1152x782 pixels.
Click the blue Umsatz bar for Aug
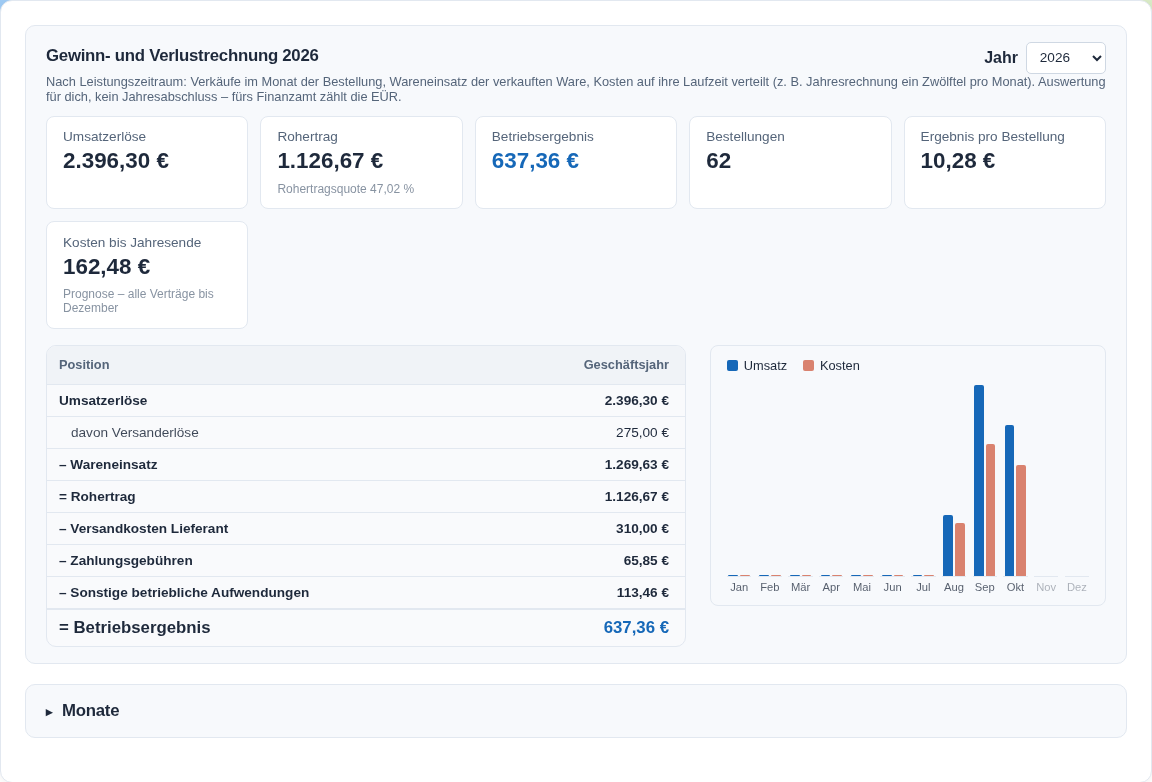point(948,545)
